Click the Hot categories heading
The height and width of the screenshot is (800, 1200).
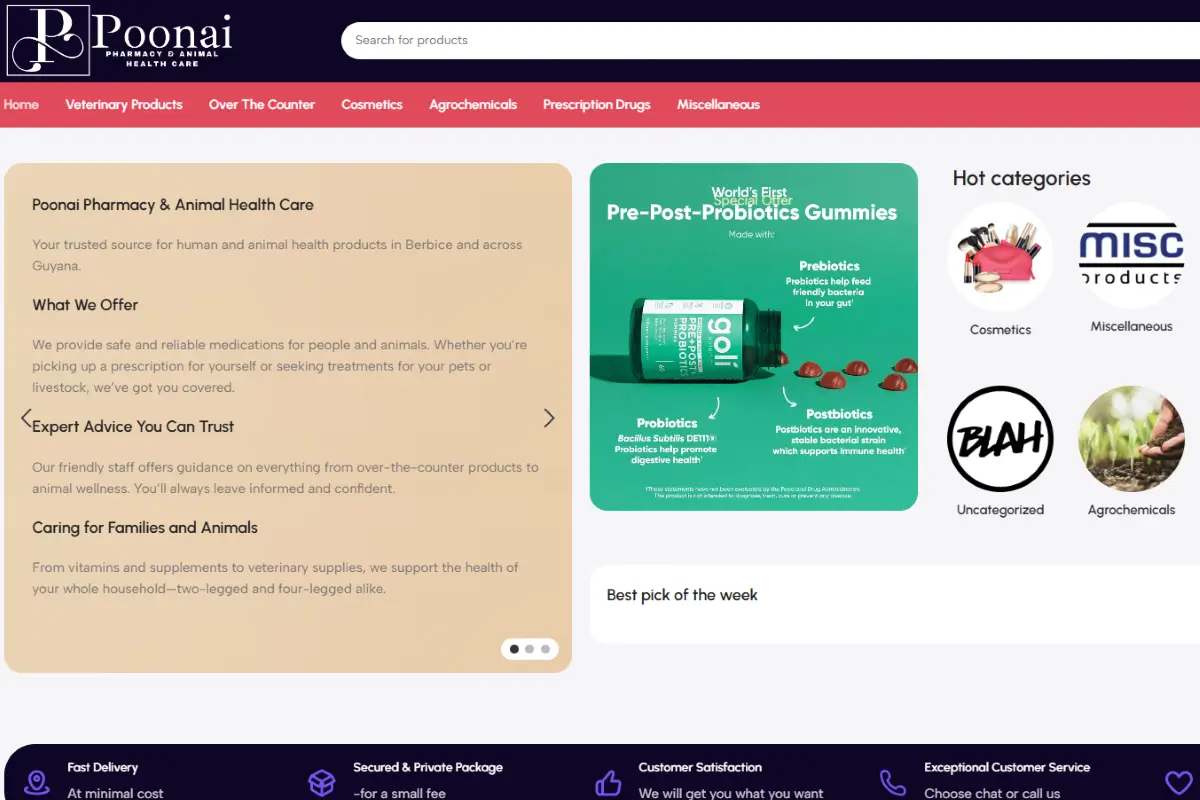(1021, 178)
